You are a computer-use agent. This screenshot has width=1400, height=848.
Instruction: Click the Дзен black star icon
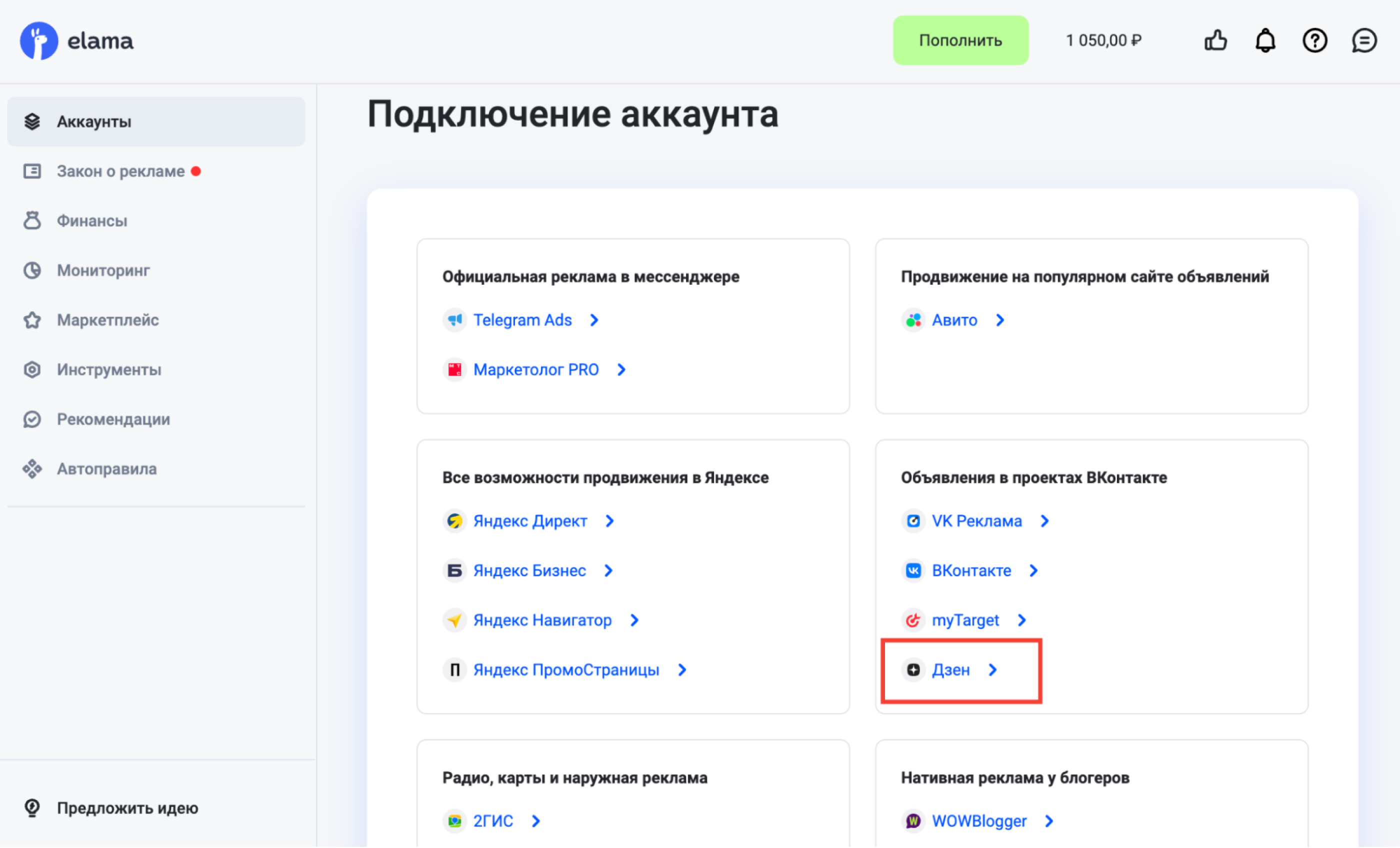coord(913,670)
